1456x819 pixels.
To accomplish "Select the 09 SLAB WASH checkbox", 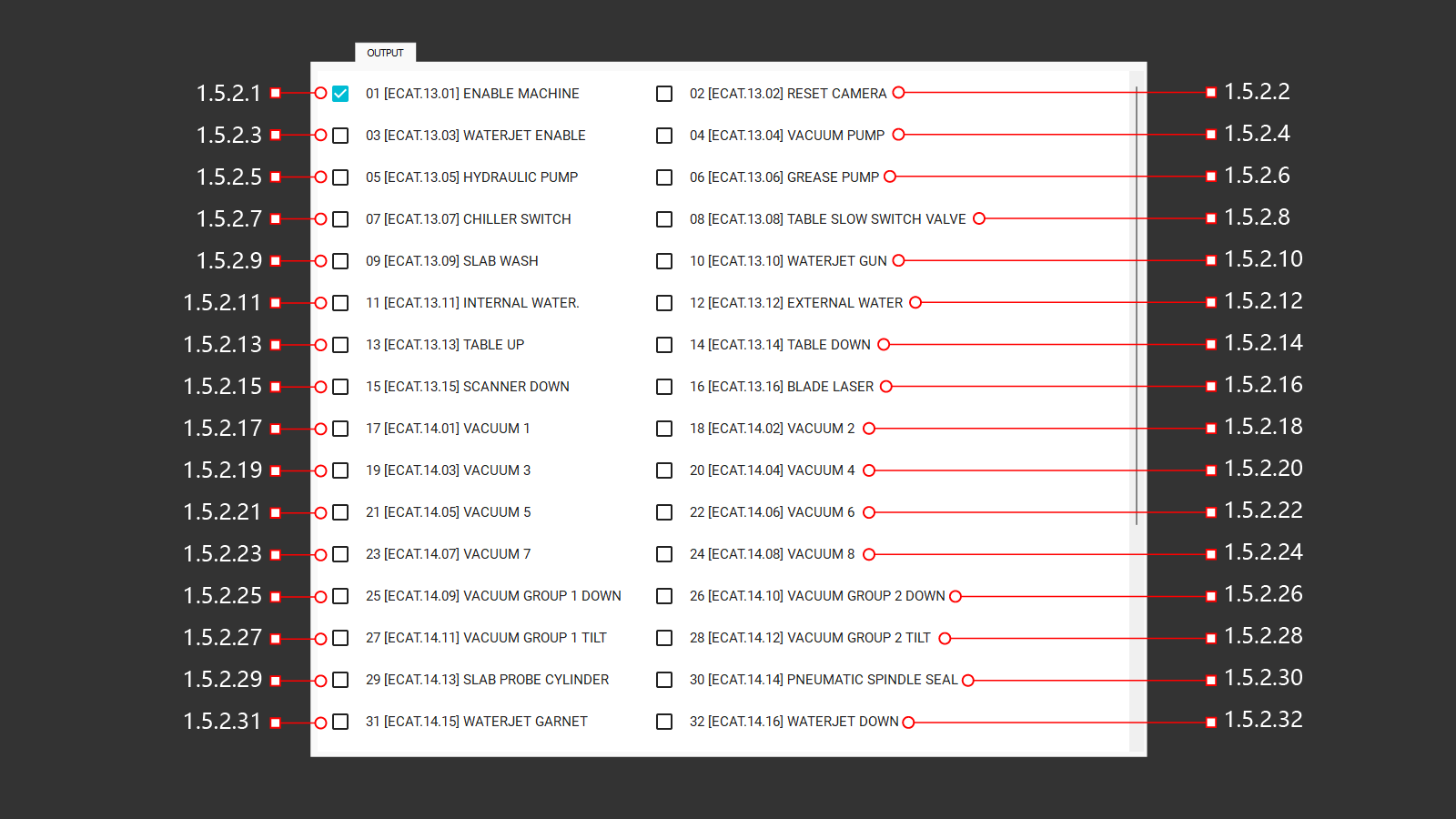I will point(340,261).
